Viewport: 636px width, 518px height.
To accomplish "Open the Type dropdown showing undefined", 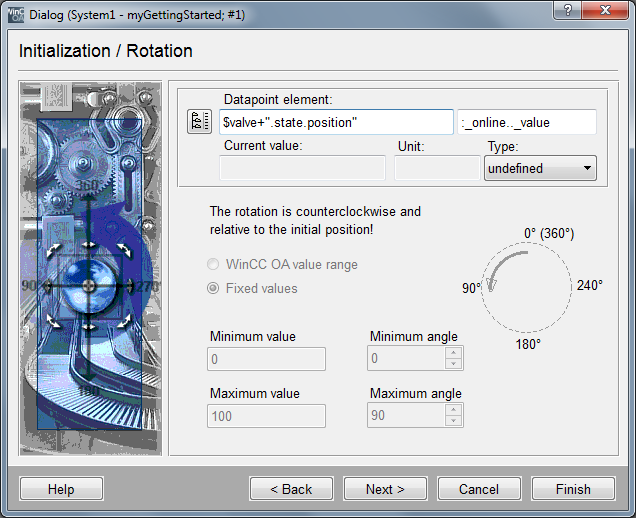I will [x=540, y=169].
